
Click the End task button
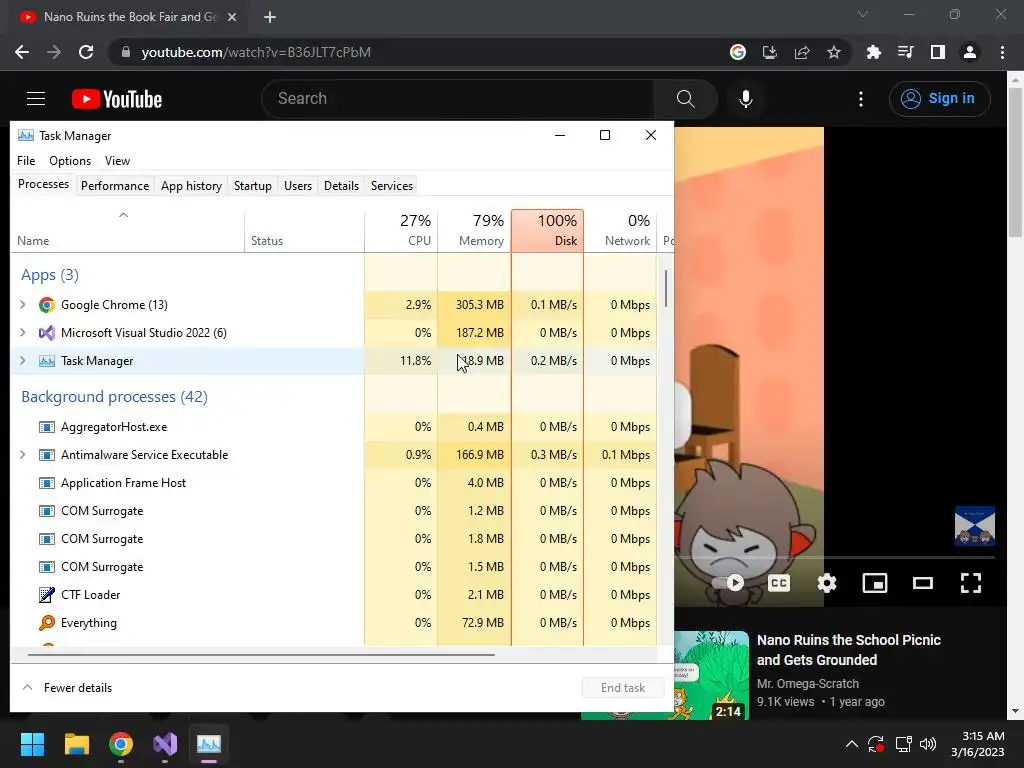coord(623,688)
